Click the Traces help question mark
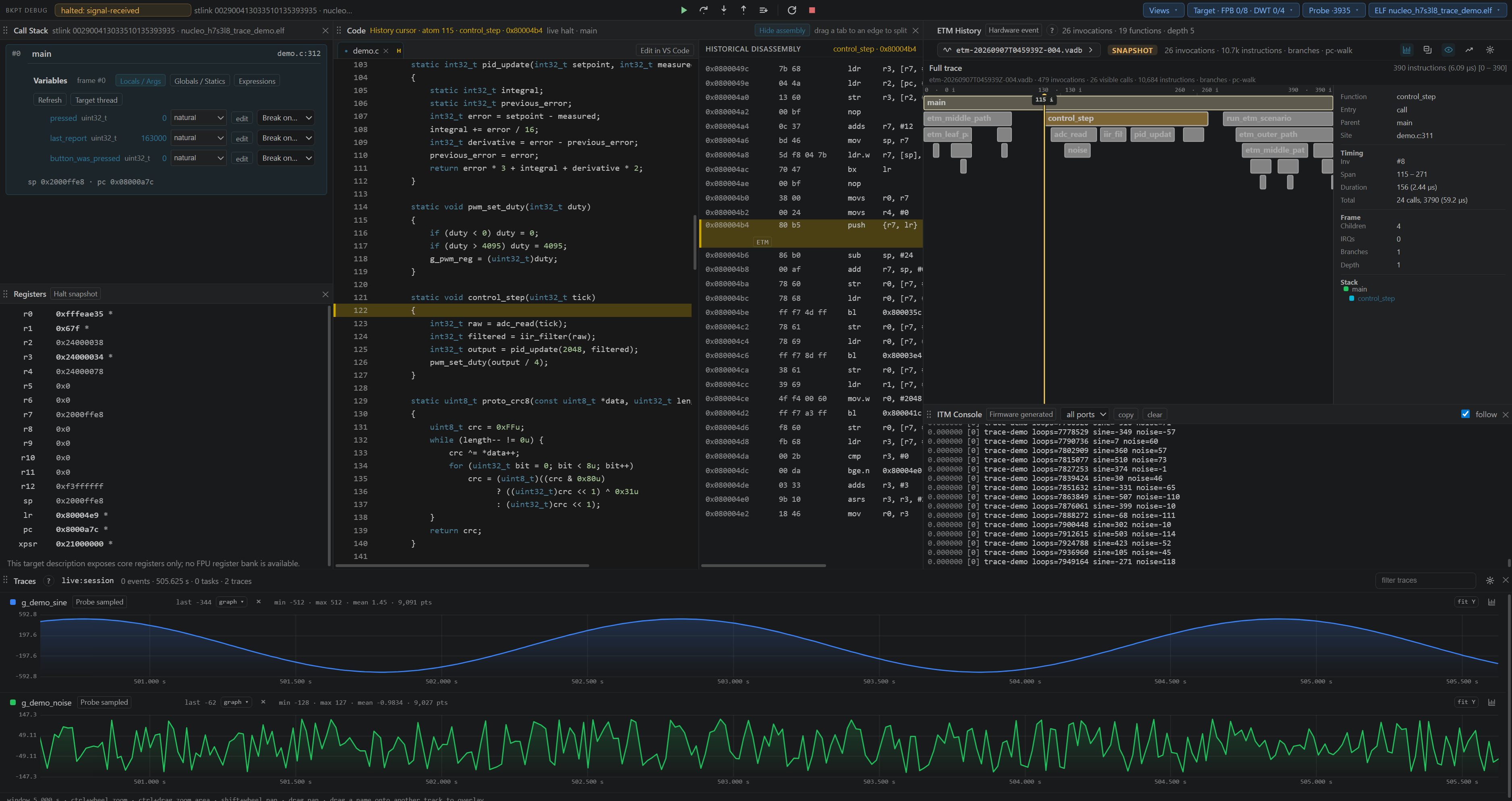 [x=49, y=581]
